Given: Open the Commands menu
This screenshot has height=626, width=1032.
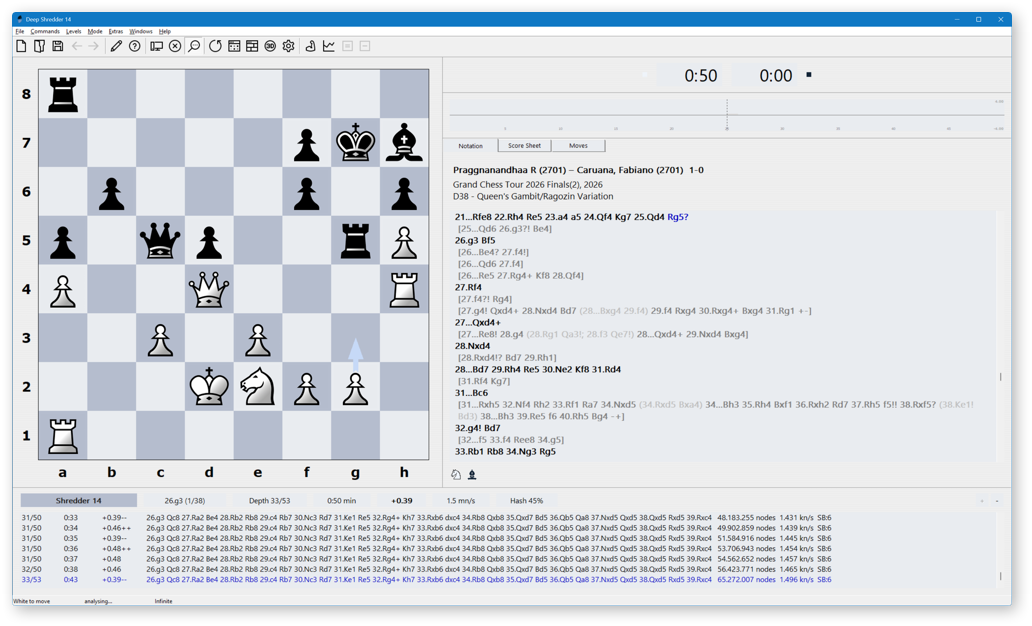Looking at the screenshot, I should (45, 31).
